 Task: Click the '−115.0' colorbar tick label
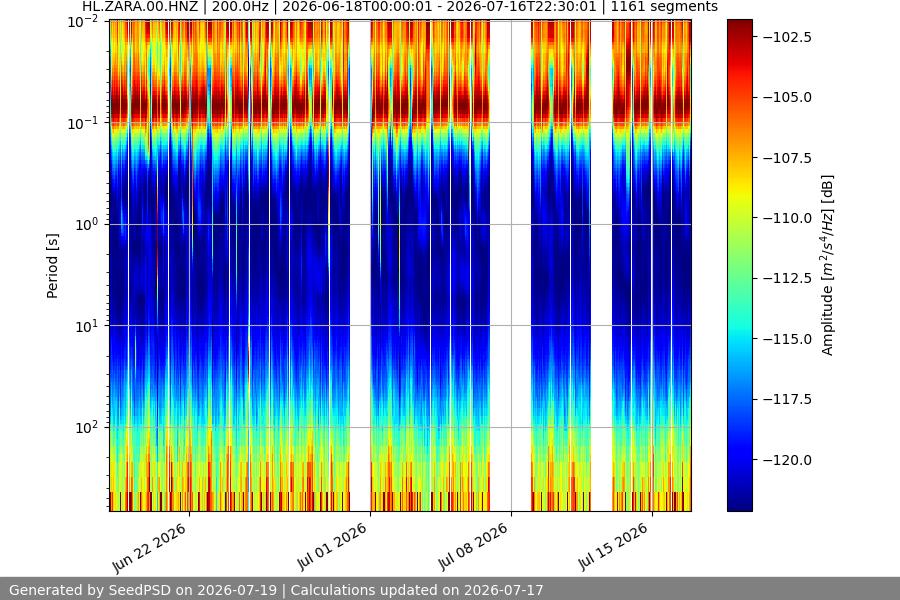point(787,339)
